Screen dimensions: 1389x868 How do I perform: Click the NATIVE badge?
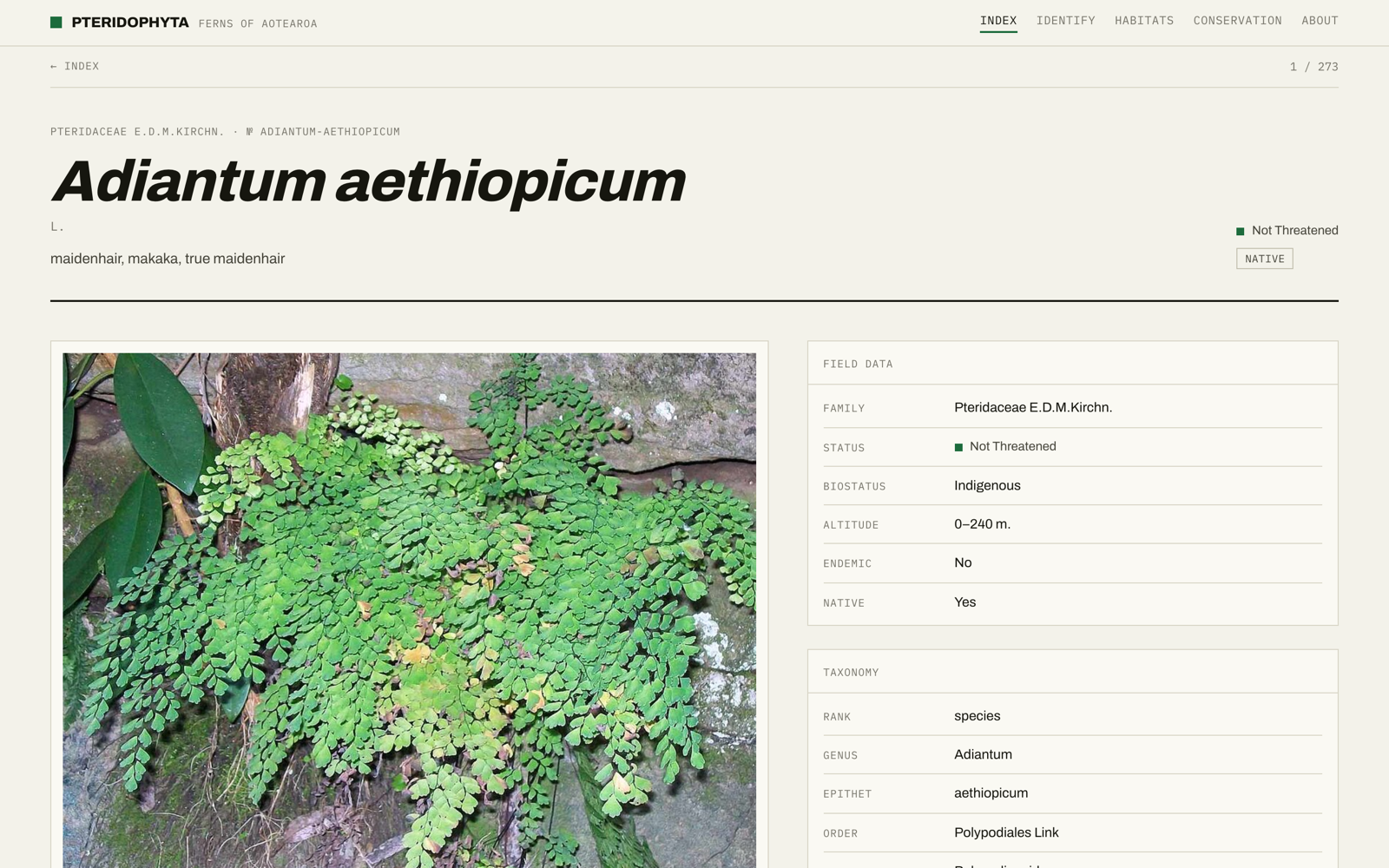(1264, 259)
